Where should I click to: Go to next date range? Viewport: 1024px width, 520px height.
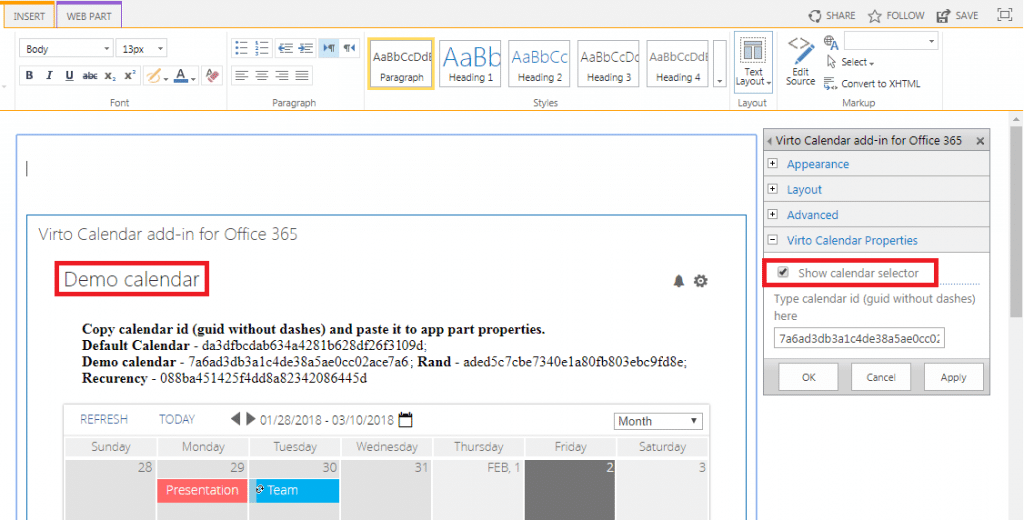[x=251, y=419]
